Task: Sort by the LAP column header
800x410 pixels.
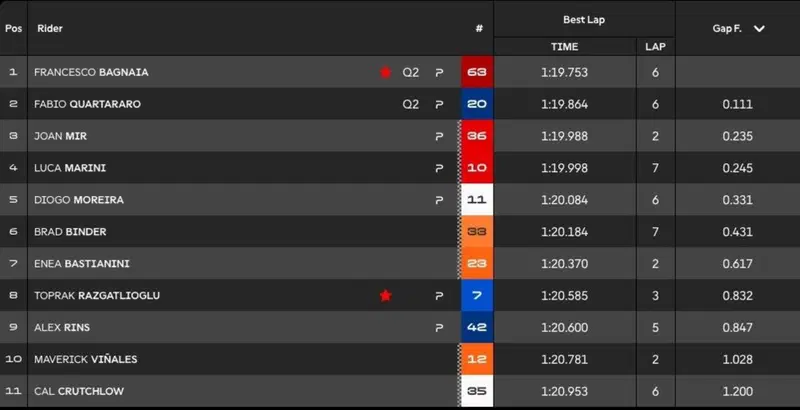Action: 655,47
